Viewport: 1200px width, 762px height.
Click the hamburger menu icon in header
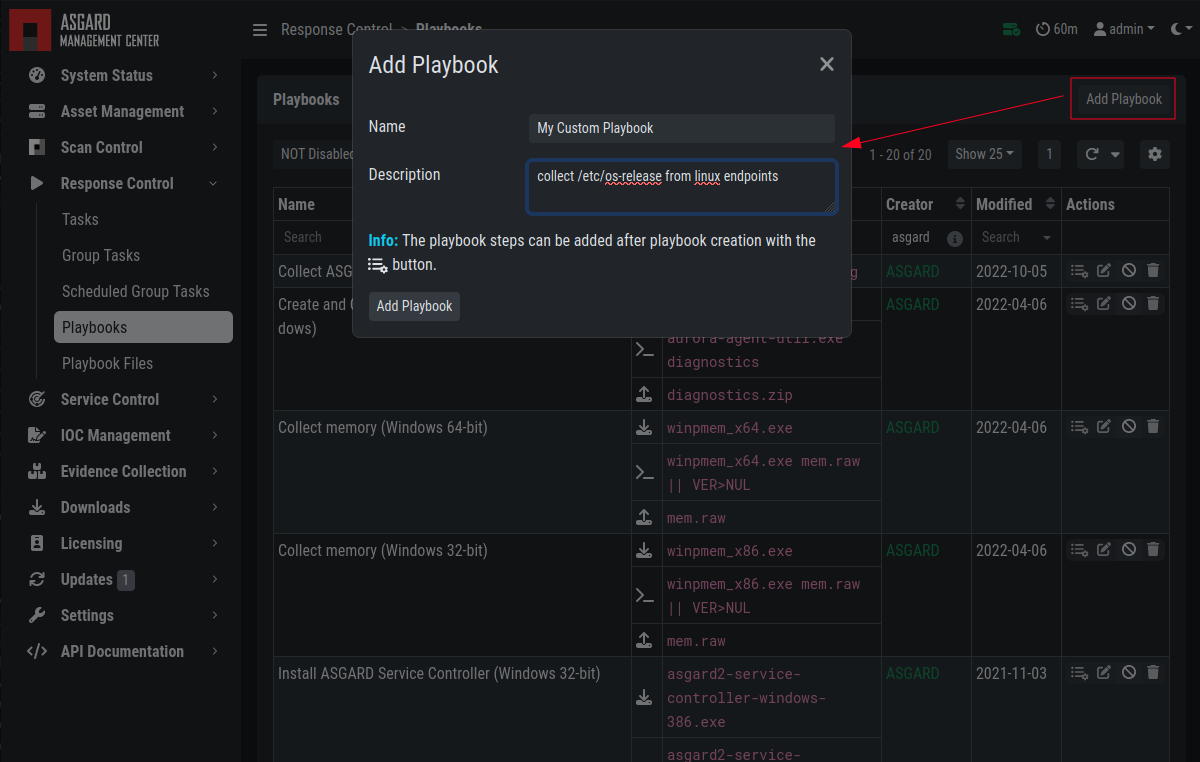(x=260, y=30)
